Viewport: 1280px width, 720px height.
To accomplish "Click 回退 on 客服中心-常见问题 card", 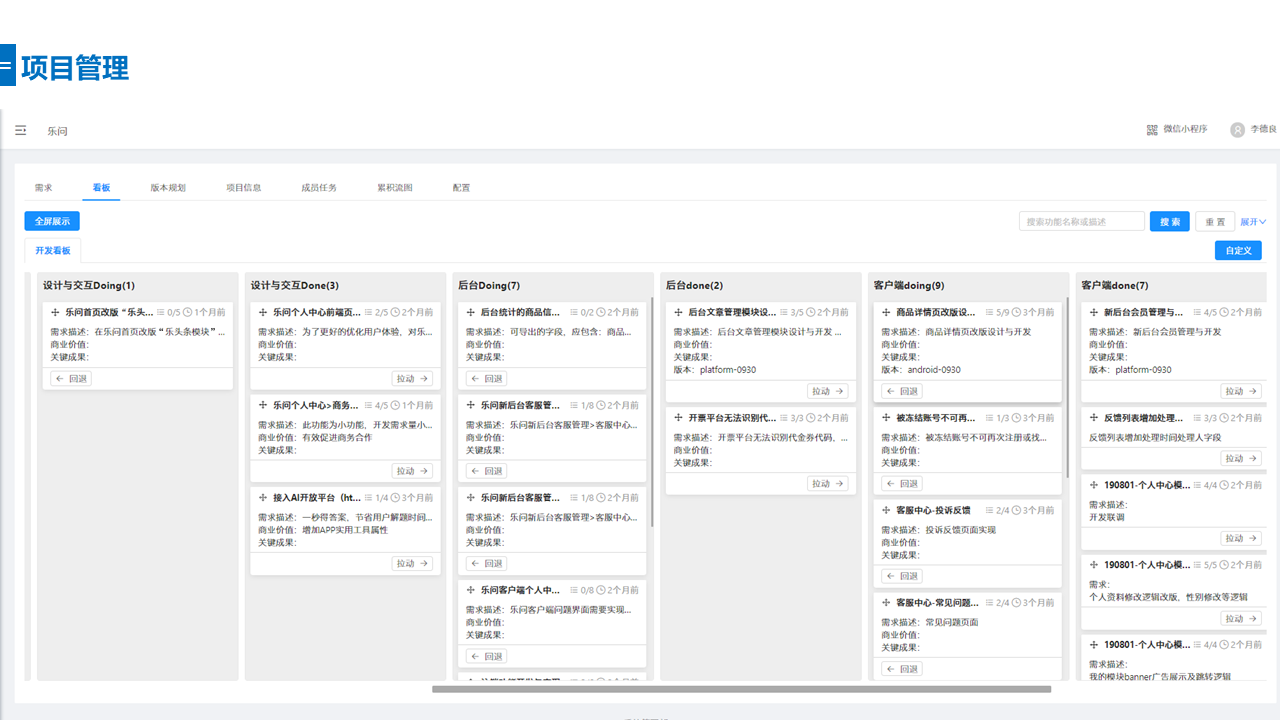I will pyautogui.click(x=901, y=668).
